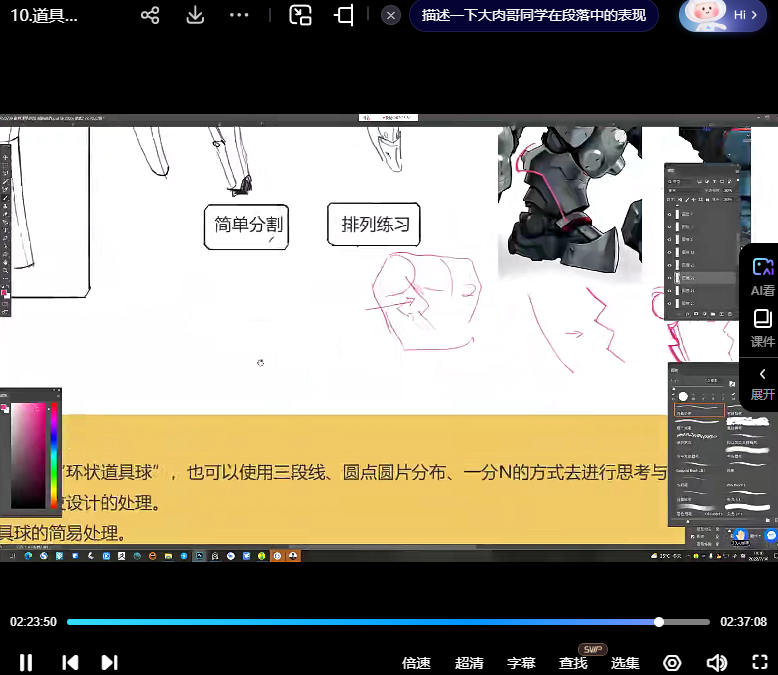Open the 字幕 subtitles menu
The width and height of the screenshot is (778, 675).
(x=521, y=662)
